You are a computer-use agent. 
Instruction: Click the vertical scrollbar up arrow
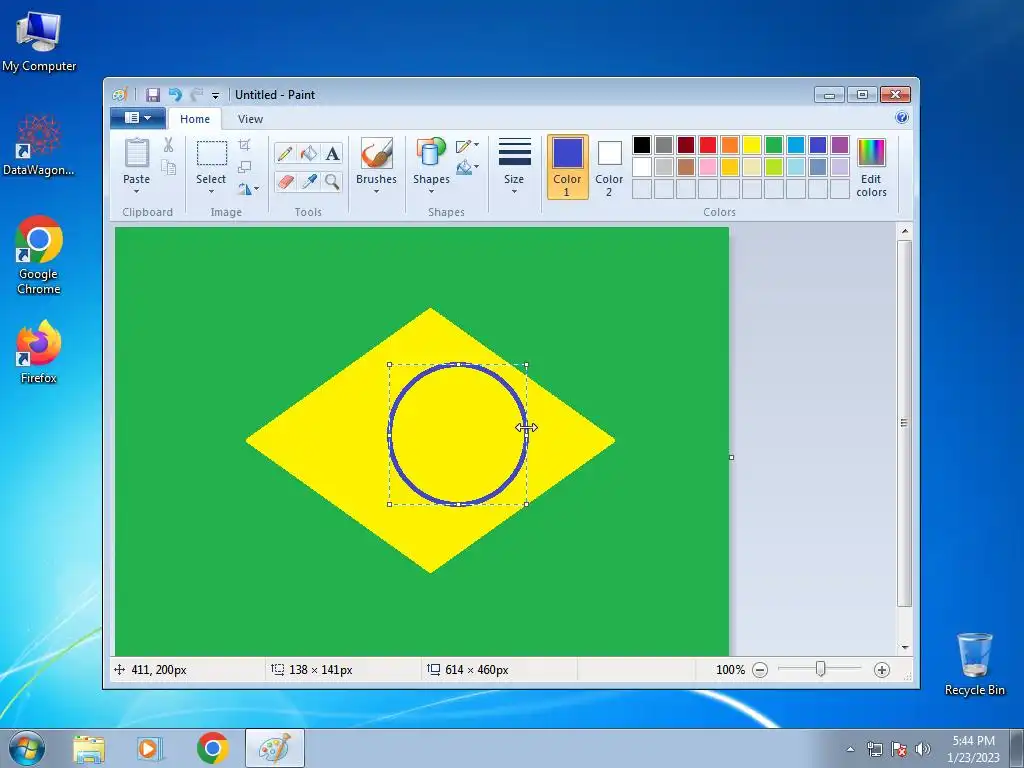click(904, 231)
